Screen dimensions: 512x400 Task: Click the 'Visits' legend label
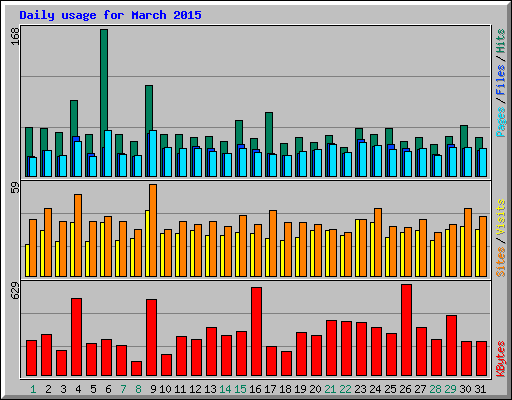pos(500,218)
